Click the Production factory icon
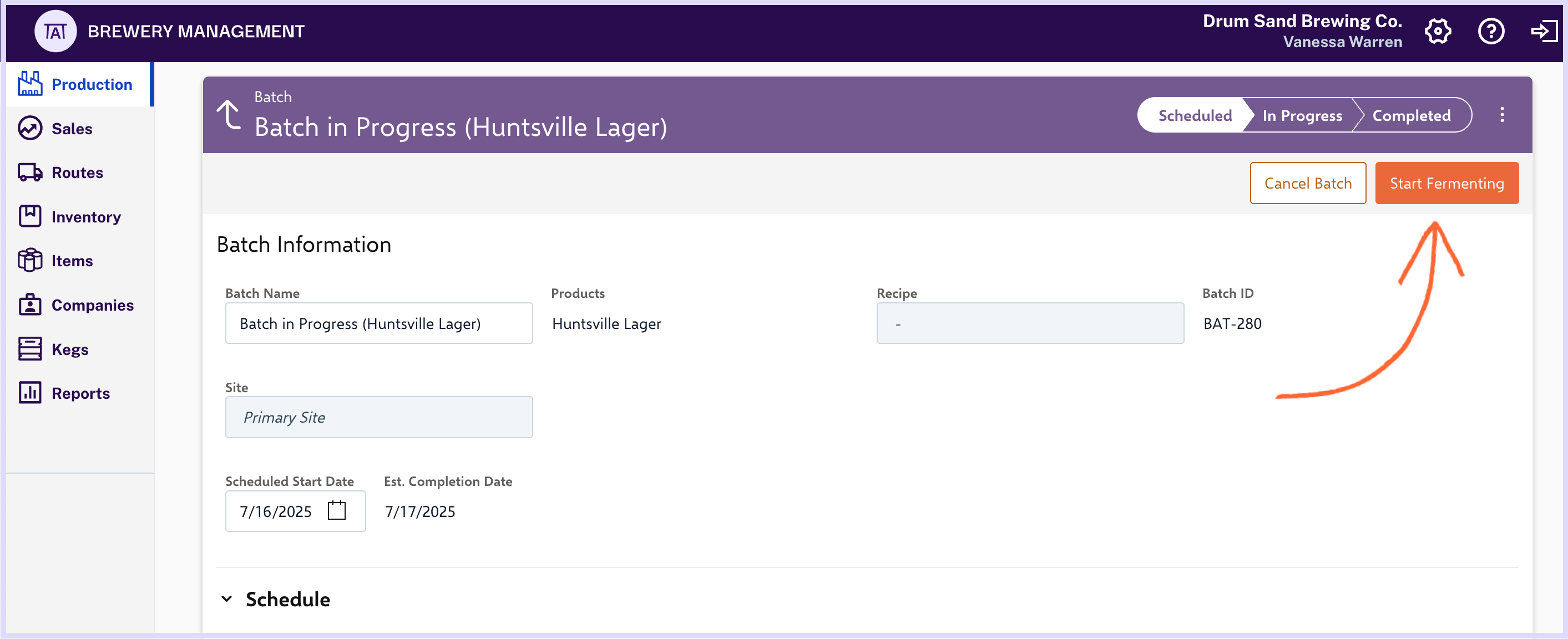The height and width of the screenshot is (639, 1568). (x=30, y=84)
